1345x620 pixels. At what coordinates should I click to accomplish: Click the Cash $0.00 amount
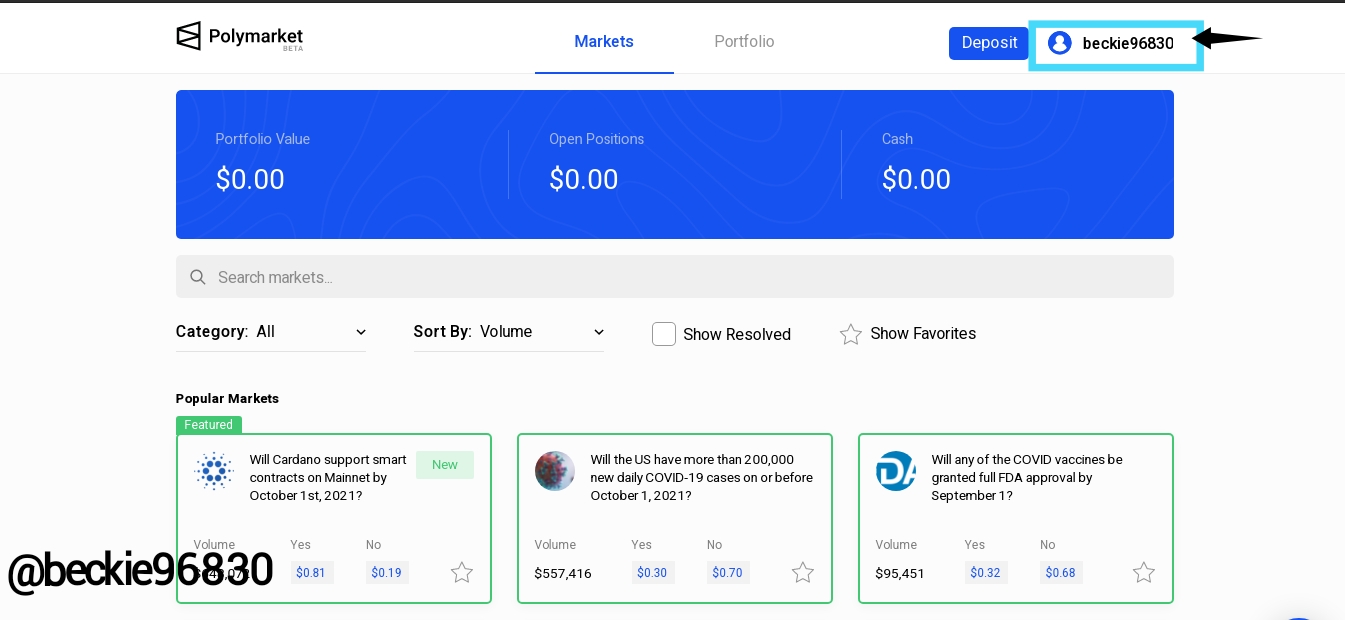click(x=916, y=180)
